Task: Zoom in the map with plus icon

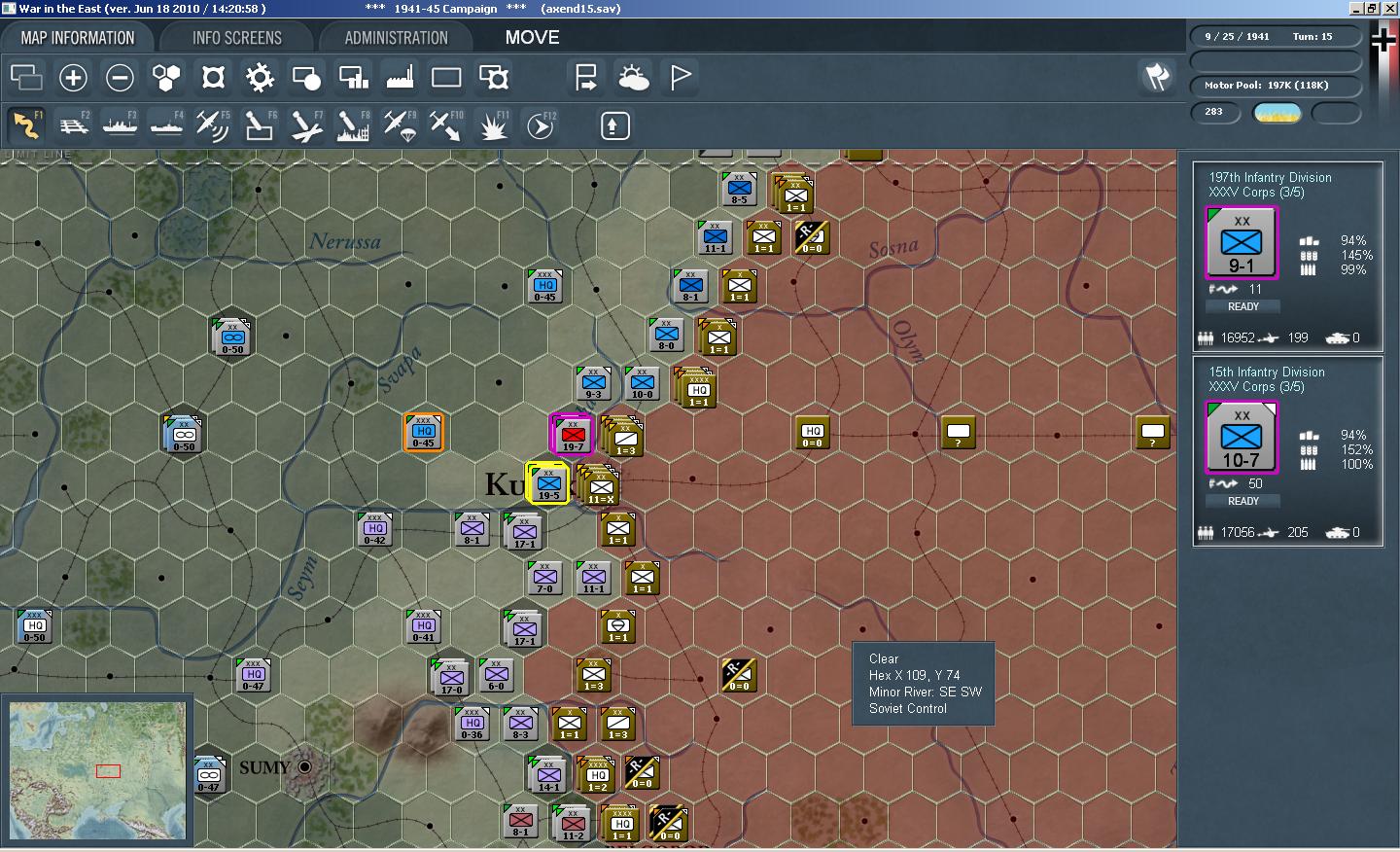Action: coord(73,77)
